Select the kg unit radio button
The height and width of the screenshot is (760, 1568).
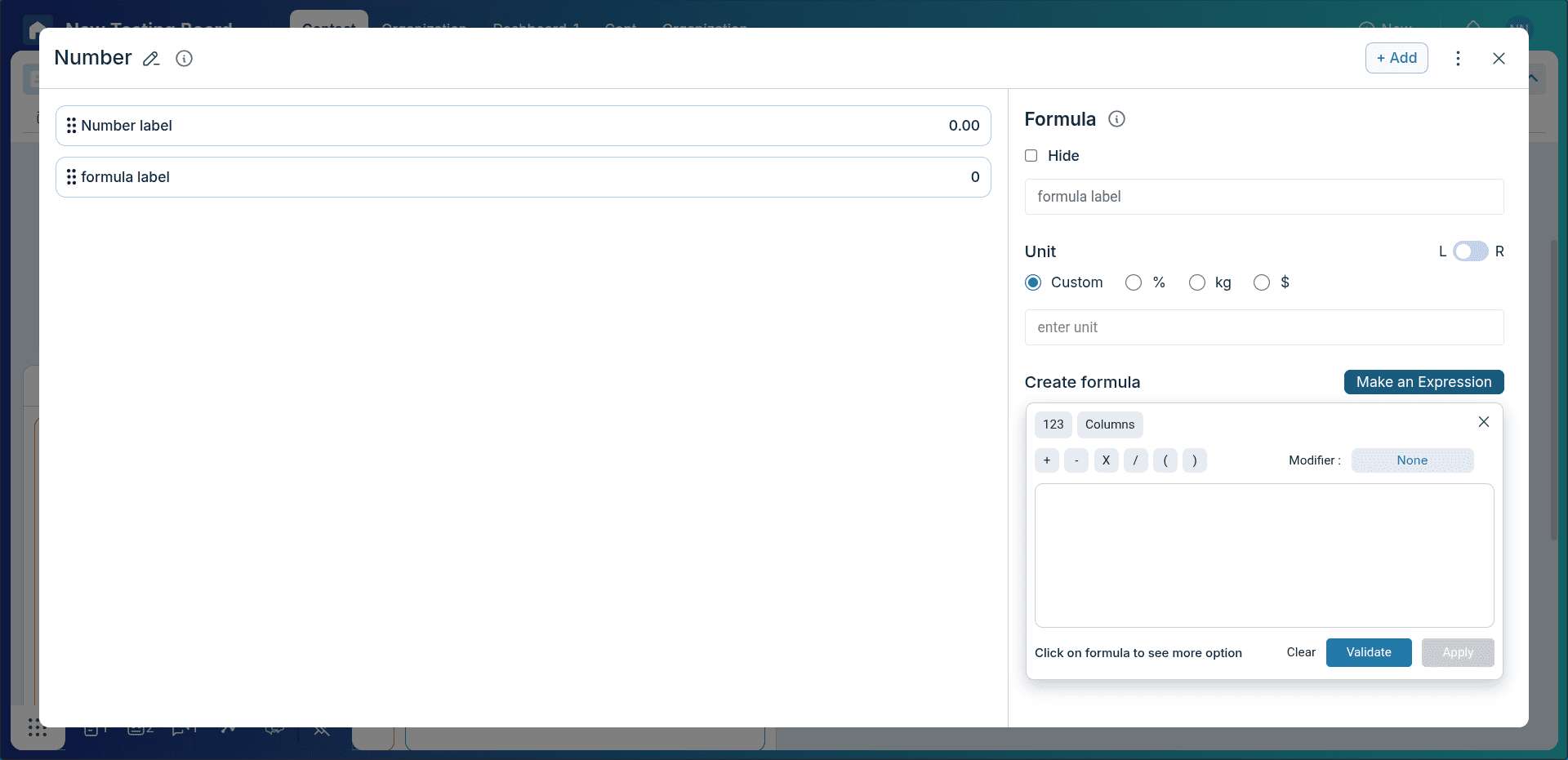[x=1197, y=282]
